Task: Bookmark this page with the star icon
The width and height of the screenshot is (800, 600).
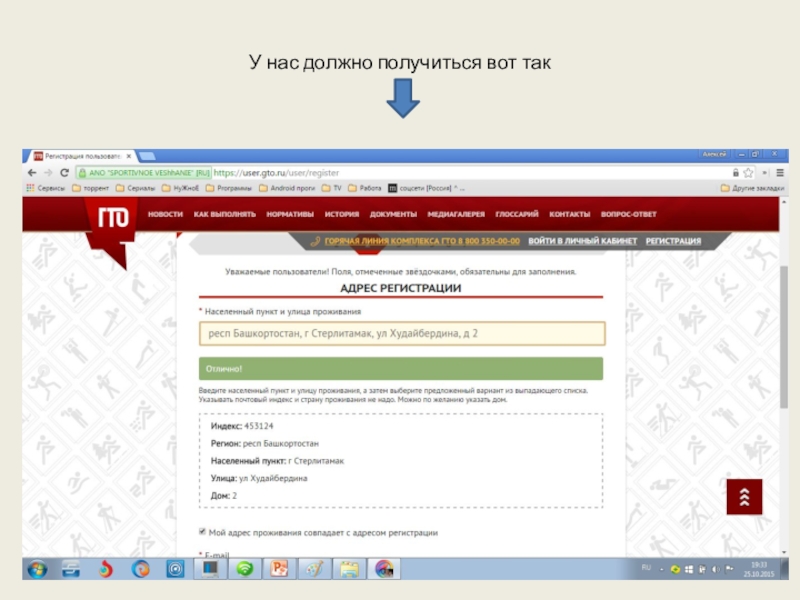Action: (x=748, y=173)
